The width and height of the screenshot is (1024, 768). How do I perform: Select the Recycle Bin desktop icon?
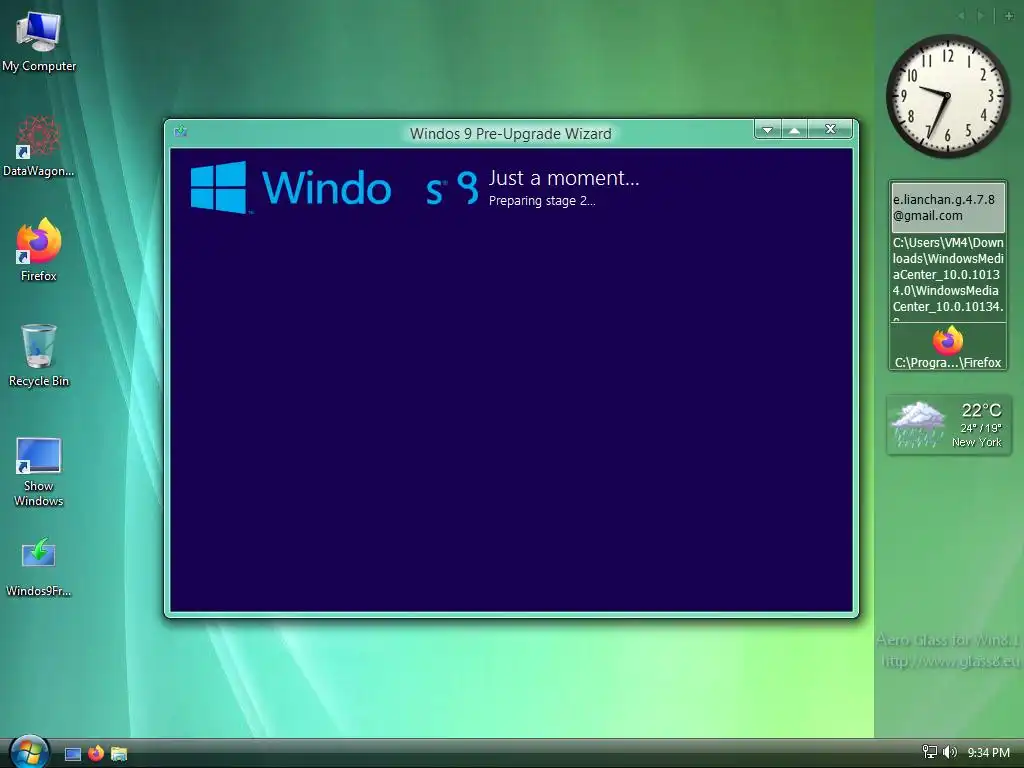[39, 355]
